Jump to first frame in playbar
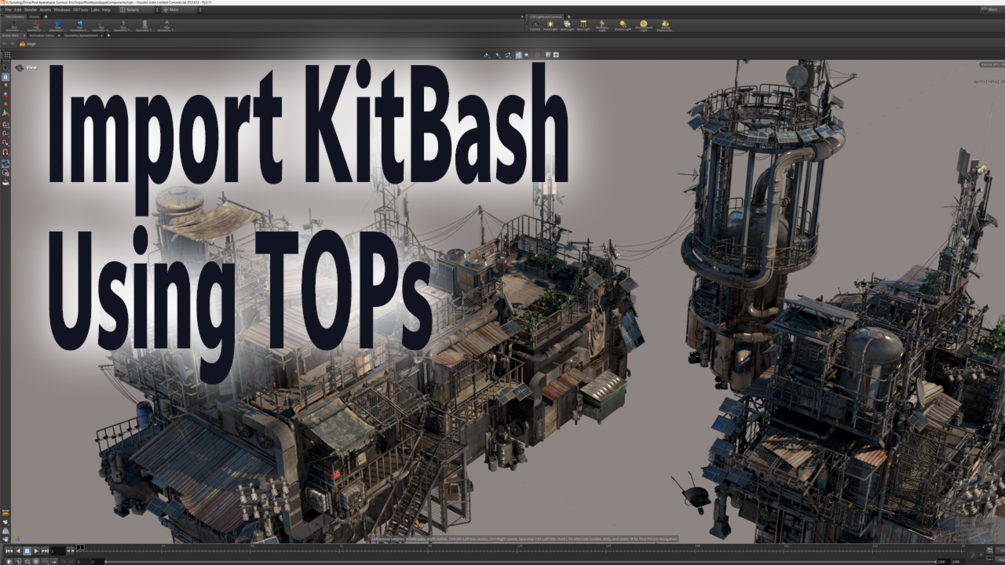The image size is (1005, 565). pos(9,551)
